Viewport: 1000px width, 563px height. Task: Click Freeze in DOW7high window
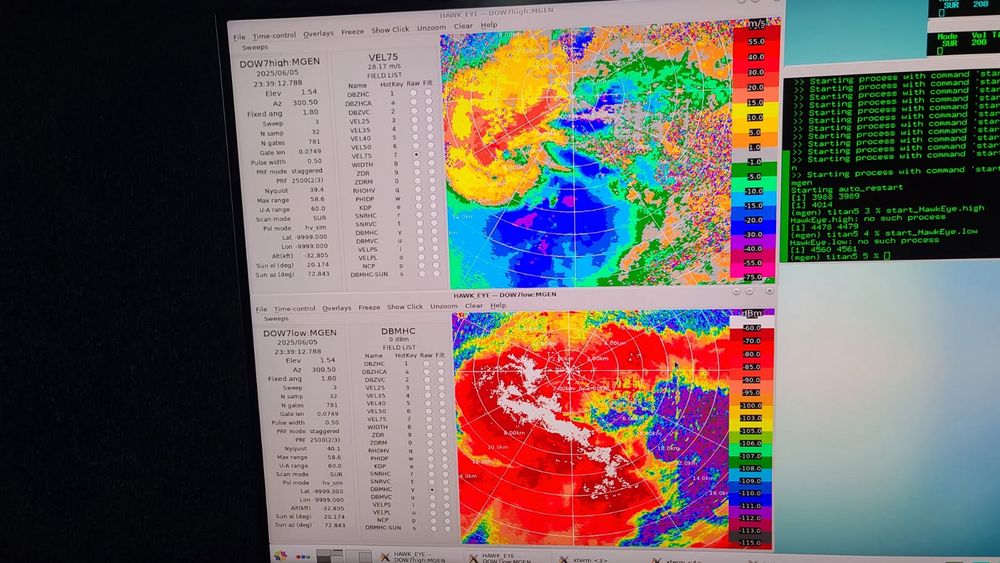pyautogui.click(x=352, y=31)
